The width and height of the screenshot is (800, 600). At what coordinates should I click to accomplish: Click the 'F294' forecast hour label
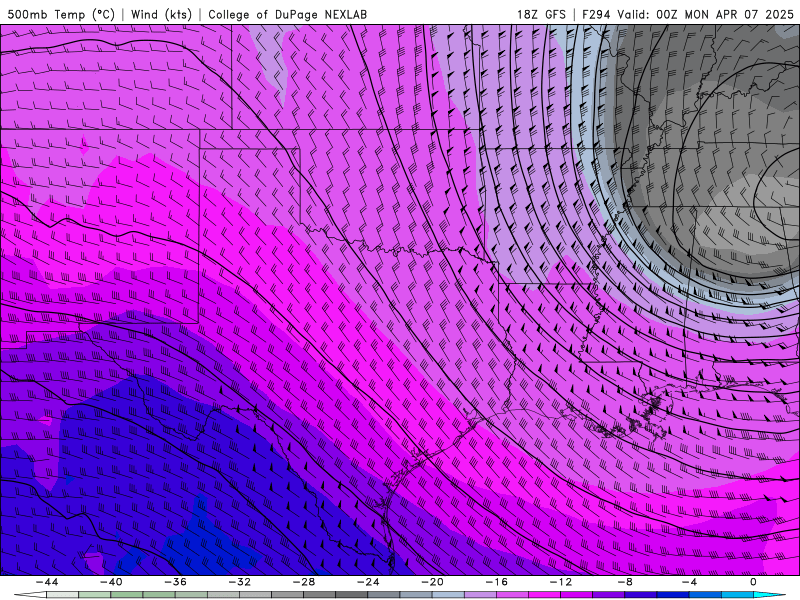(595, 14)
